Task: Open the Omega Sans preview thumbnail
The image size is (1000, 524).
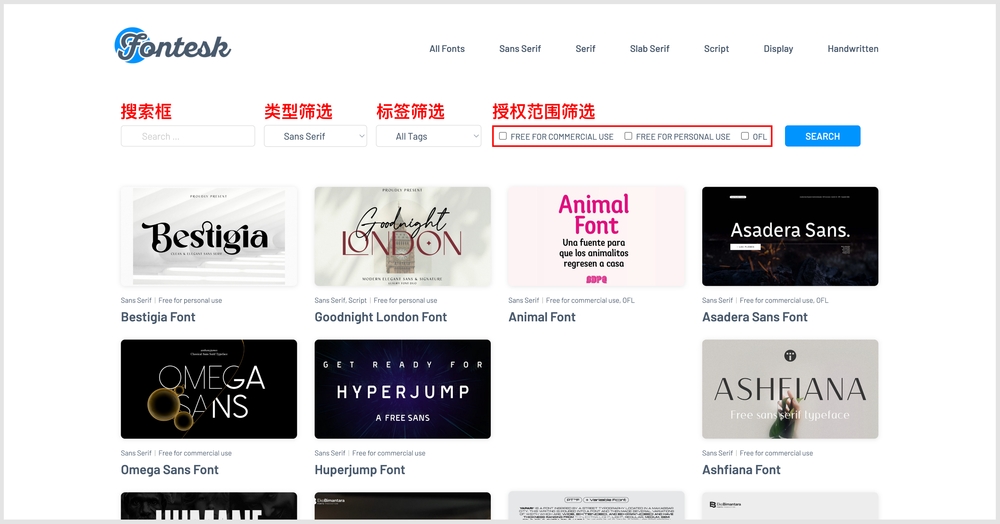Action: pyautogui.click(x=209, y=389)
